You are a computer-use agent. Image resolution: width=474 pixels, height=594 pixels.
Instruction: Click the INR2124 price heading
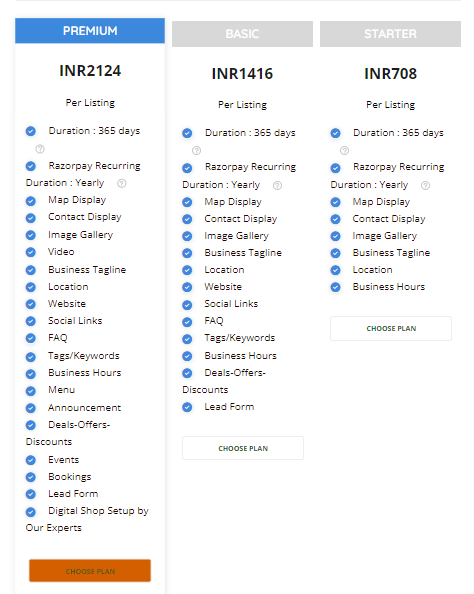(90, 71)
